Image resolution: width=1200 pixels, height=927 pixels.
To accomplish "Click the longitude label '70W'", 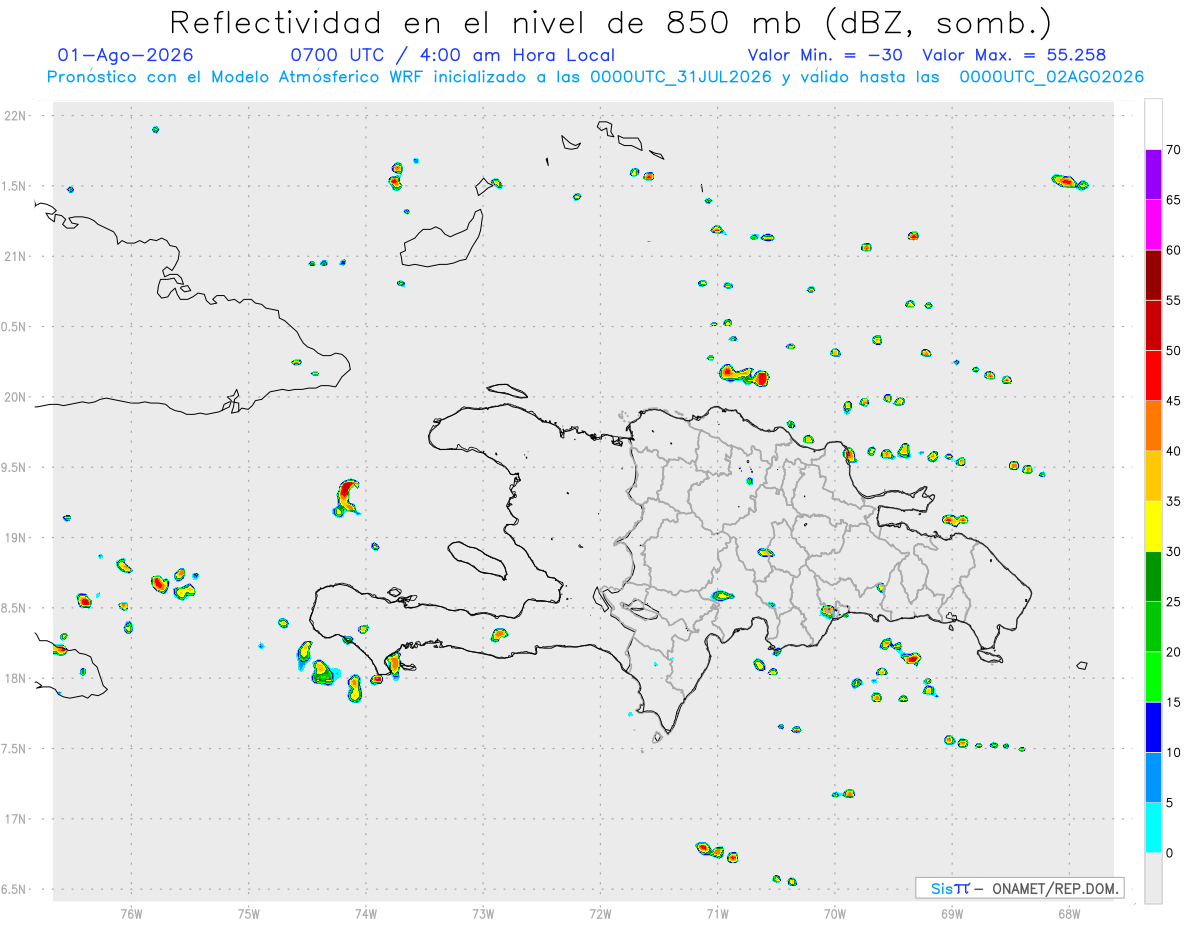I will tap(835, 914).
